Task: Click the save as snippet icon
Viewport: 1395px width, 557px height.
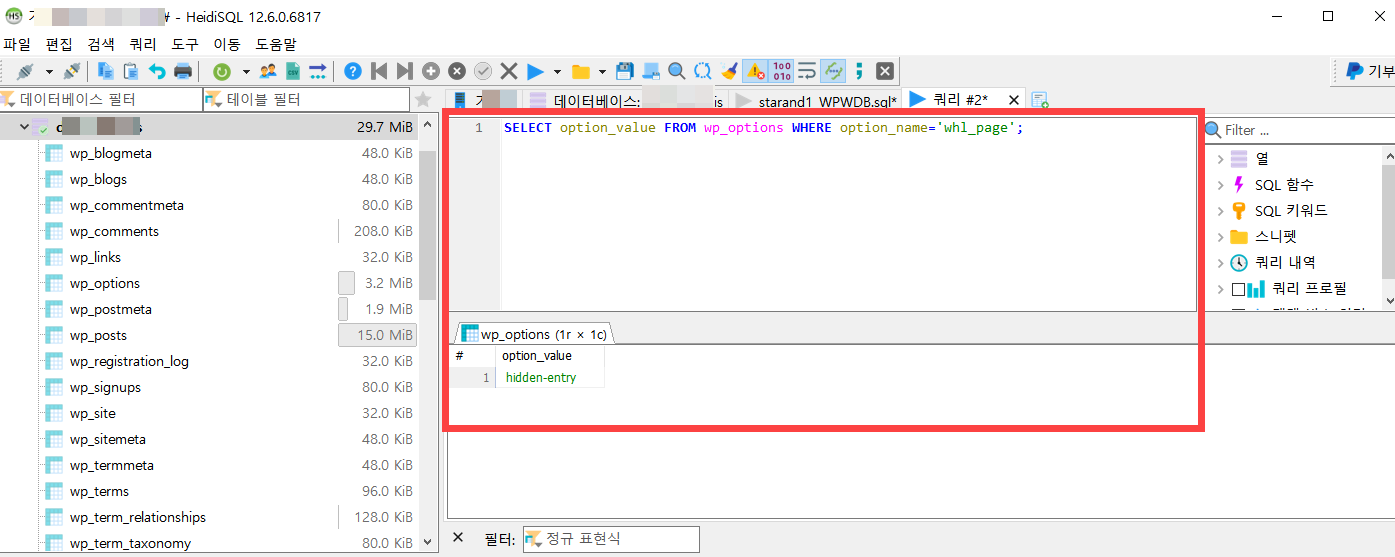Action: pyautogui.click(x=651, y=71)
